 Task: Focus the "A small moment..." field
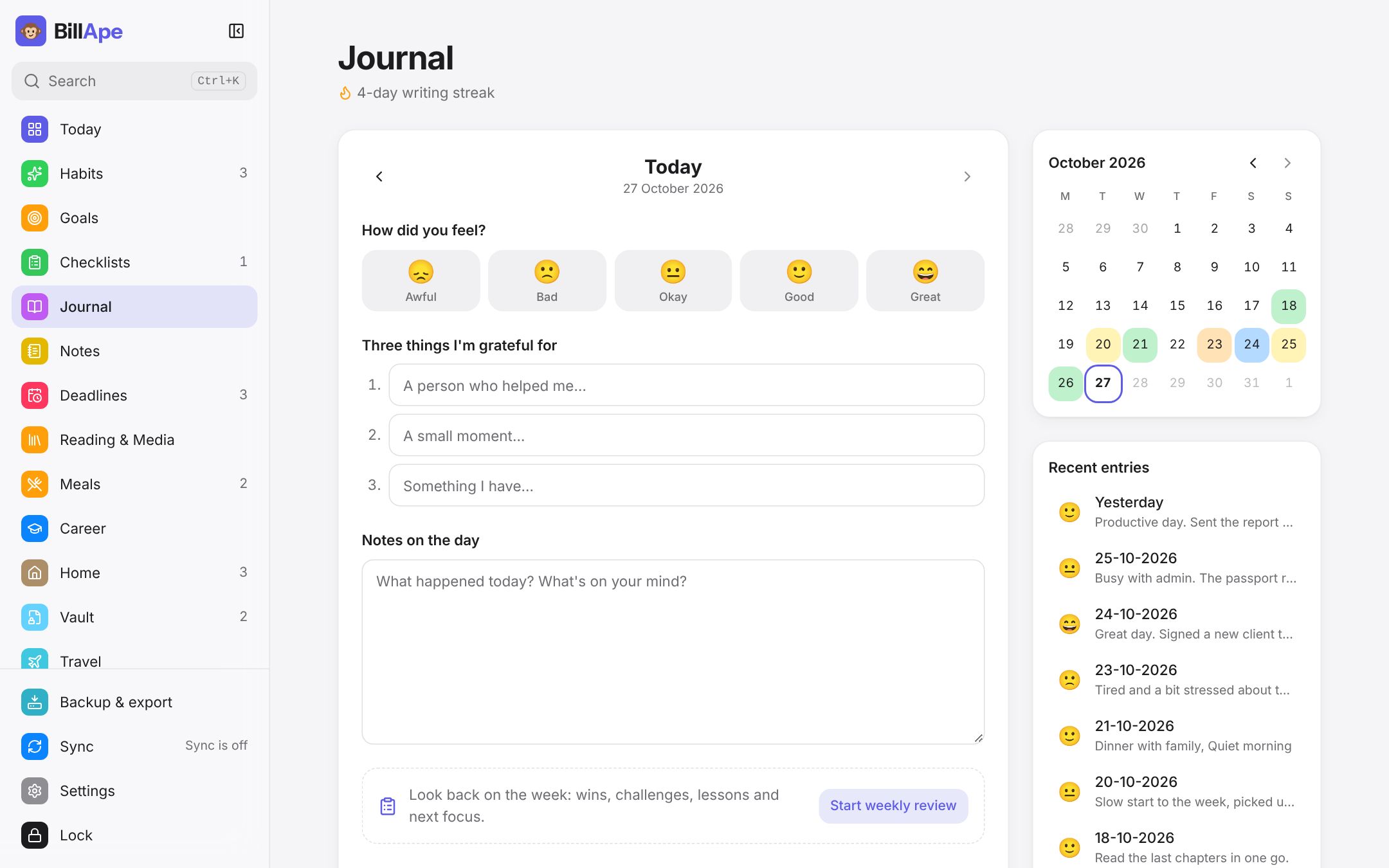point(686,435)
